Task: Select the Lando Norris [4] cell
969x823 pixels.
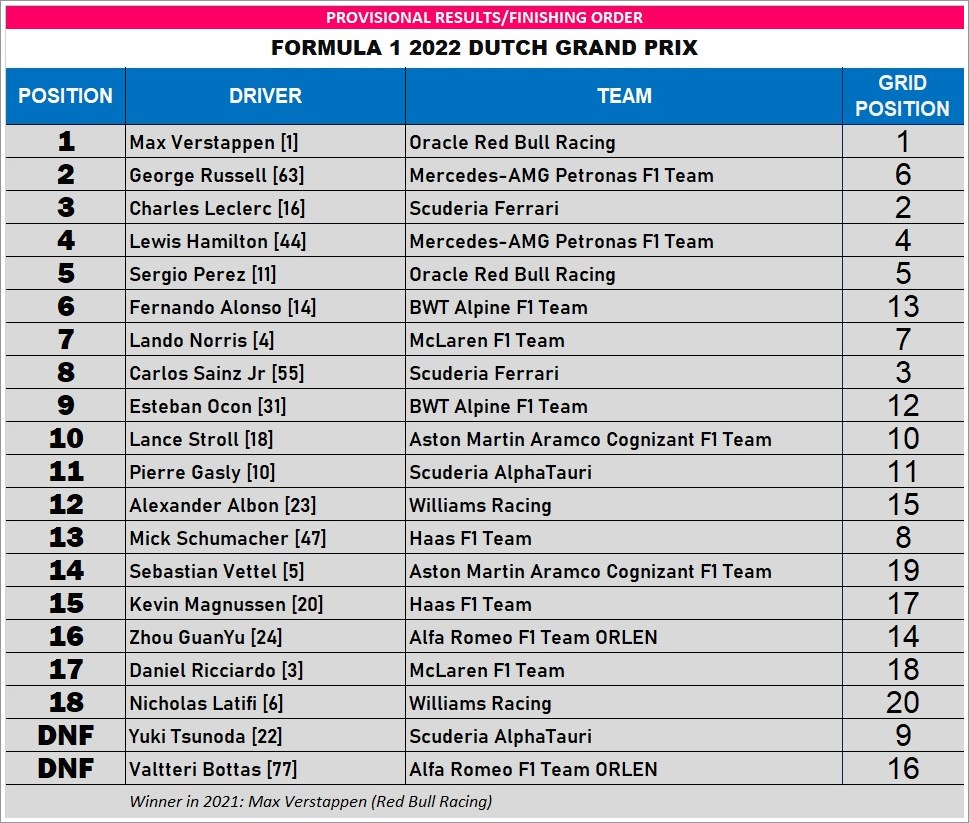Action: (265, 340)
